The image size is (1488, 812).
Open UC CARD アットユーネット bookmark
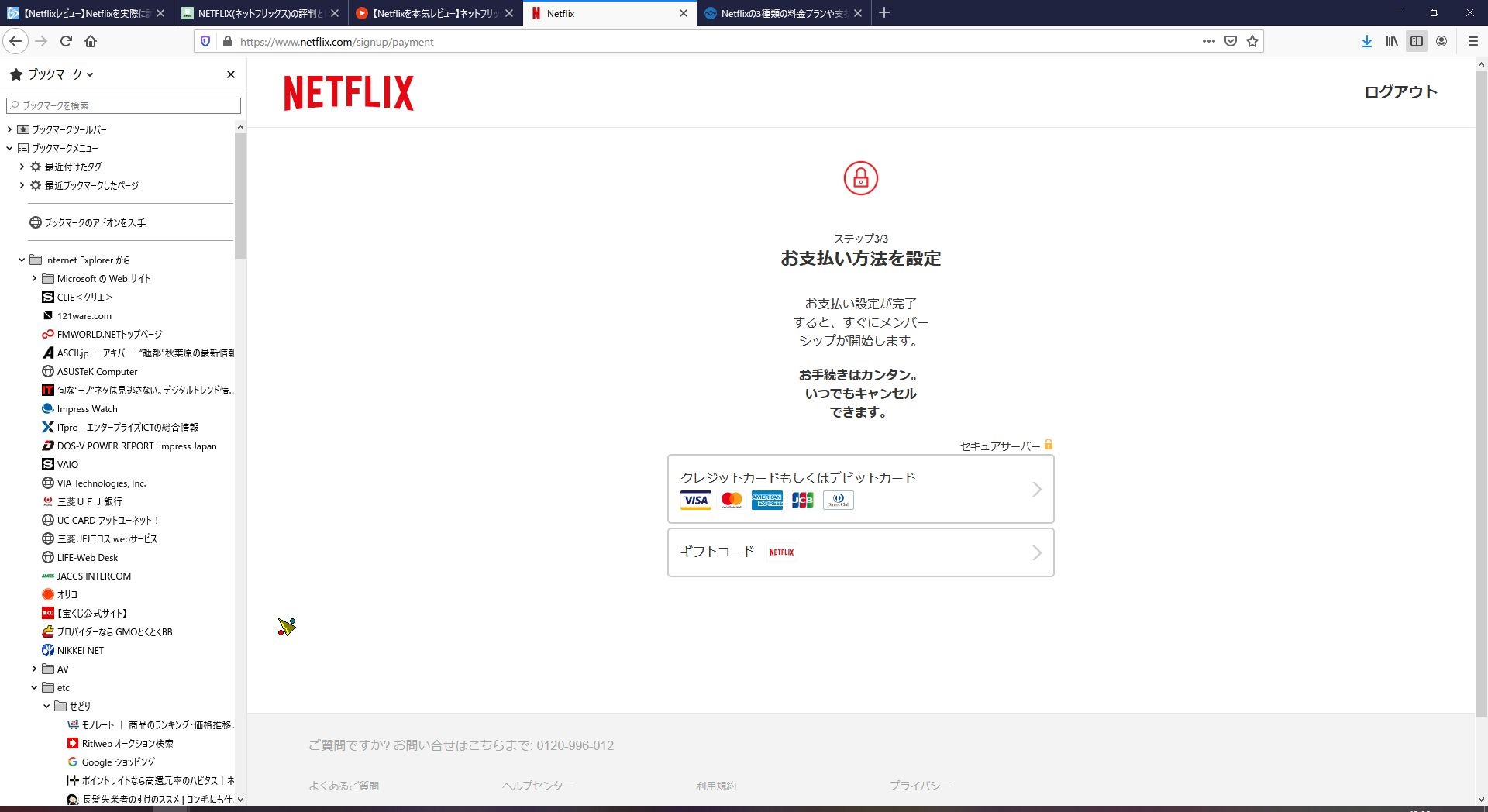coord(101,520)
